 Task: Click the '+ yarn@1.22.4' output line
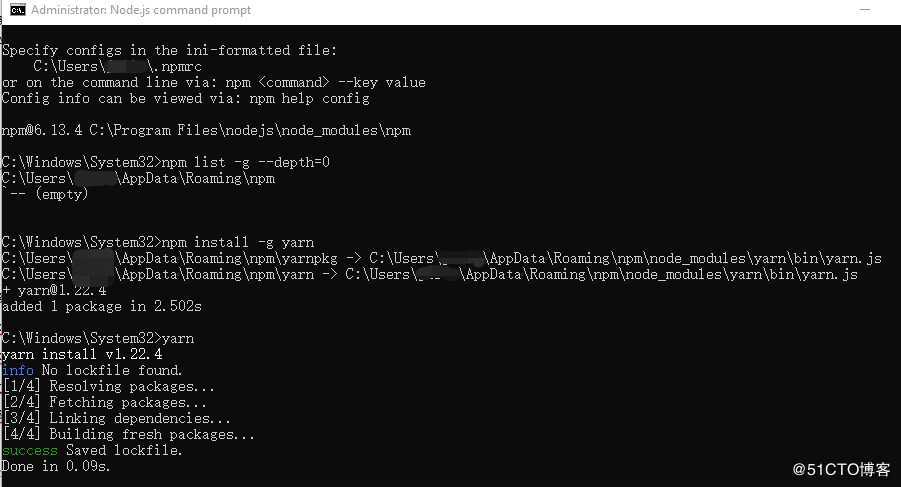pyautogui.click(x=54, y=291)
